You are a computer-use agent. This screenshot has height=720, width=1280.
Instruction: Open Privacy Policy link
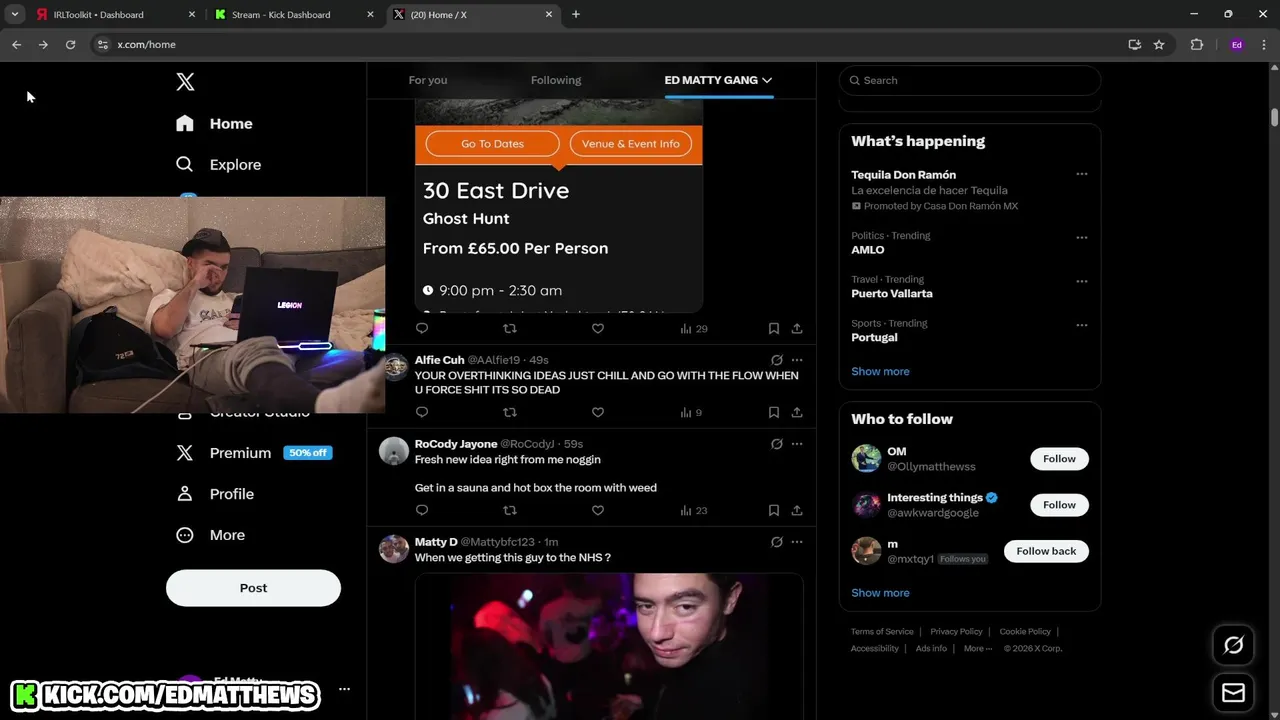point(956,632)
